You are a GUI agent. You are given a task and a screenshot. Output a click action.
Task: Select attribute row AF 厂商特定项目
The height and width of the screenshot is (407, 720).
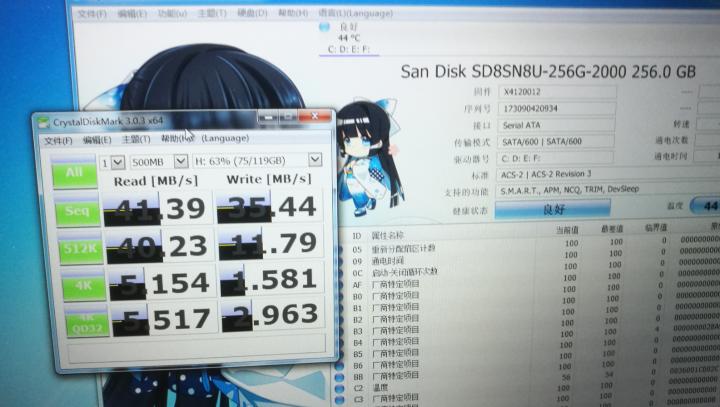point(528,282)
